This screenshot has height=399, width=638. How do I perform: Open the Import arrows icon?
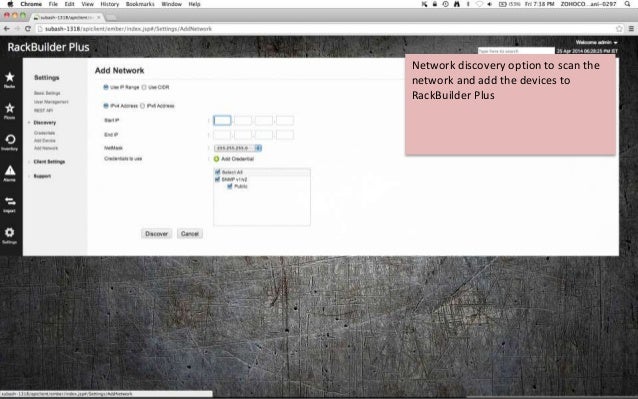click(10, 202)
